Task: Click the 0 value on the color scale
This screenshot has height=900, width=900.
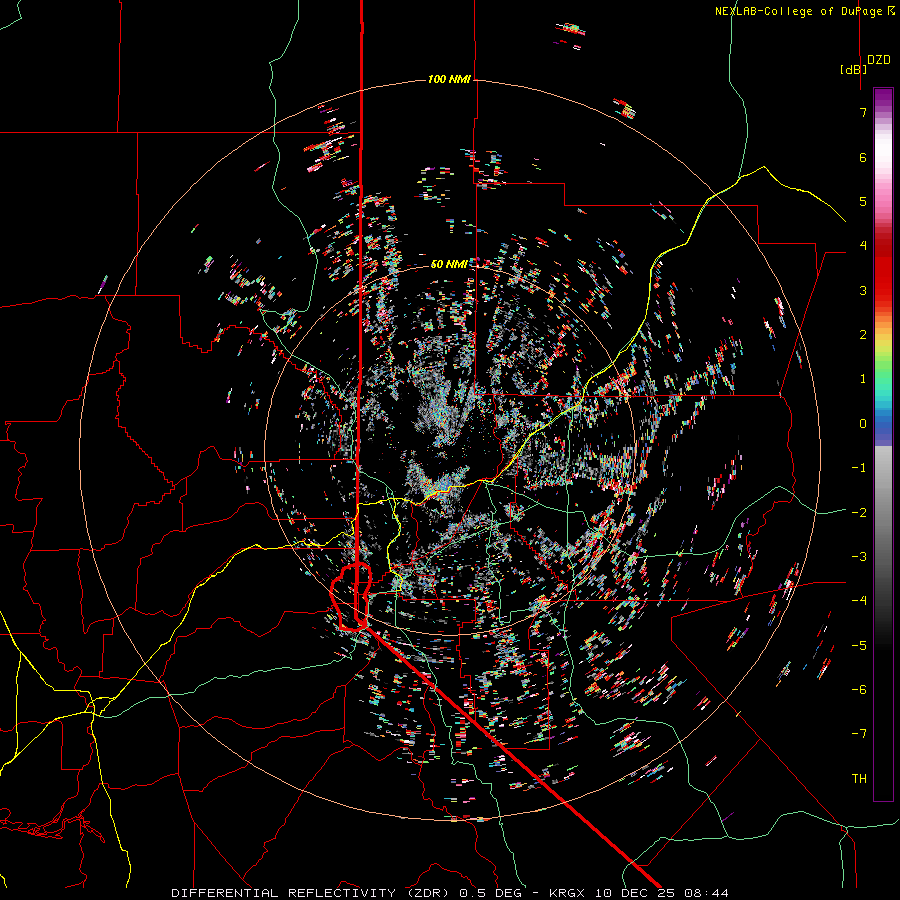Action: 863,424
